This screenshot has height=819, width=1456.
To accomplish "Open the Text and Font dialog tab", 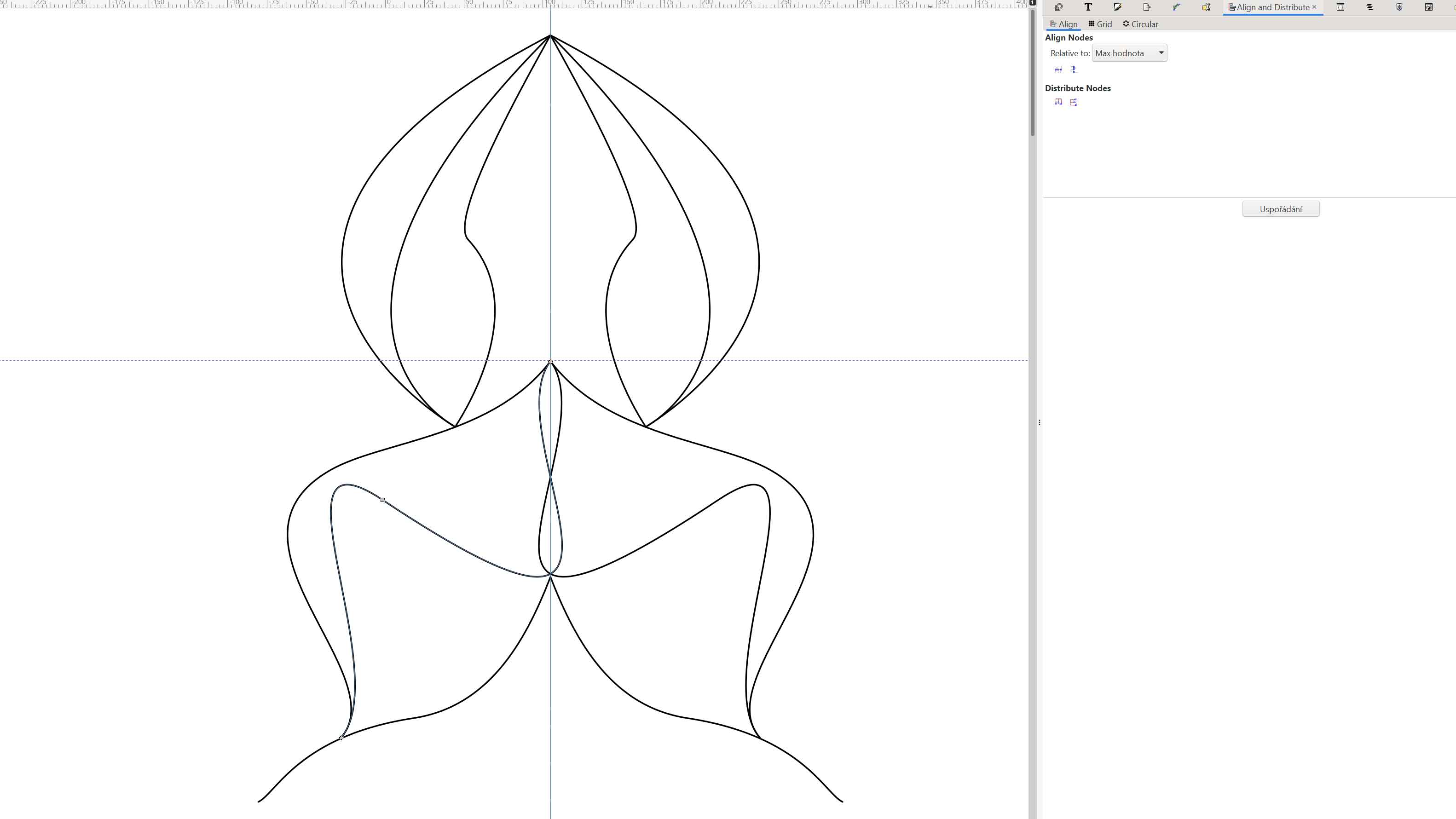I will [1088, 7].
